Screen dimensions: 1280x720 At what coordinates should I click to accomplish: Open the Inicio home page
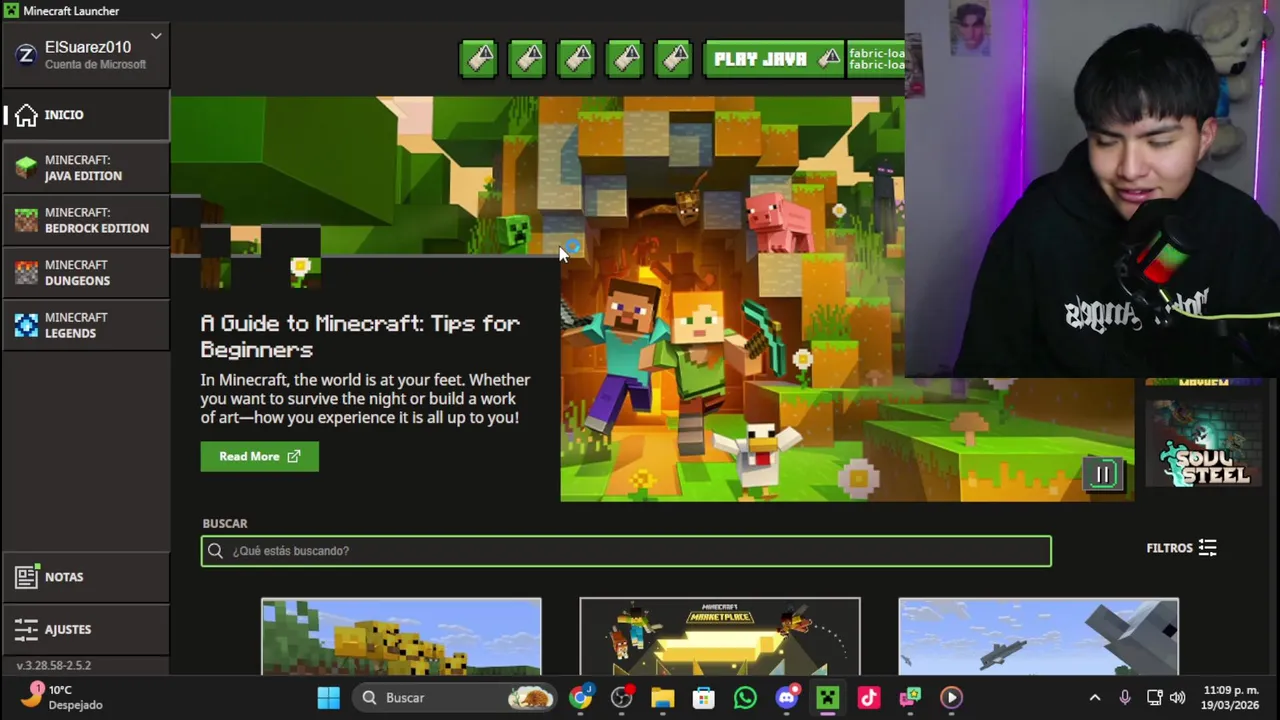coord(86,115)
